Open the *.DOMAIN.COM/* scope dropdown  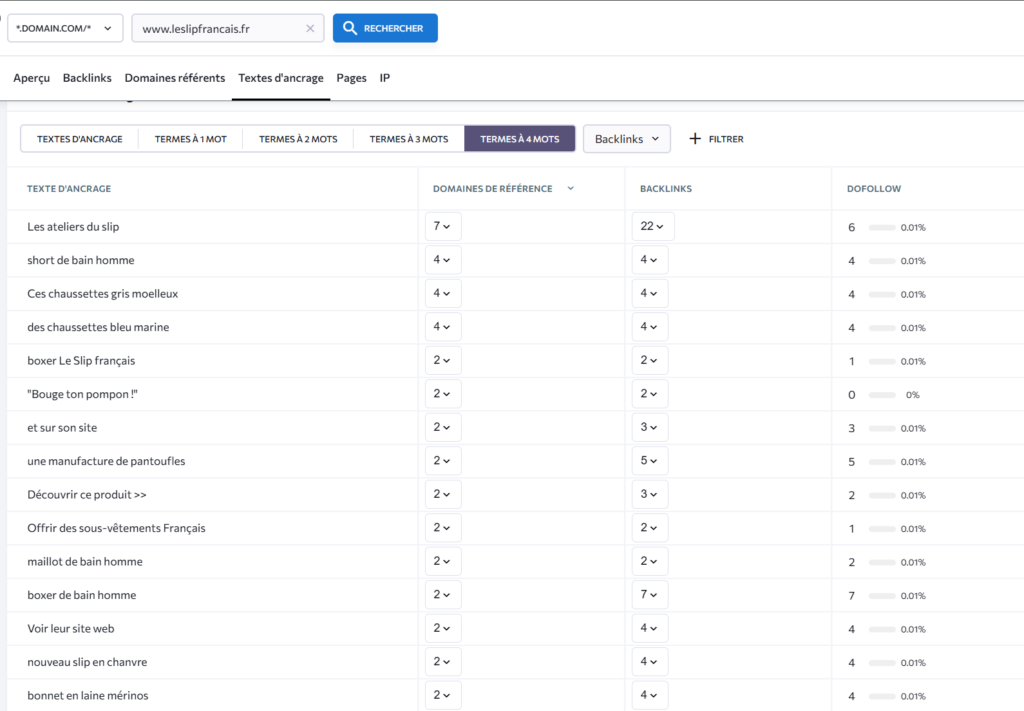[65, 28]
